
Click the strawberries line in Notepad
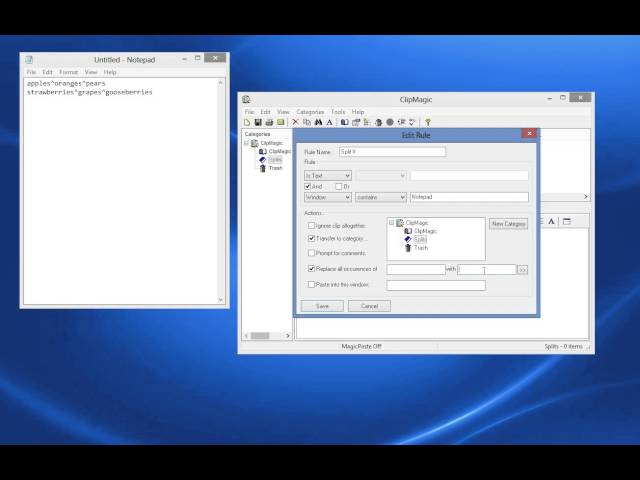click(90, 93)
